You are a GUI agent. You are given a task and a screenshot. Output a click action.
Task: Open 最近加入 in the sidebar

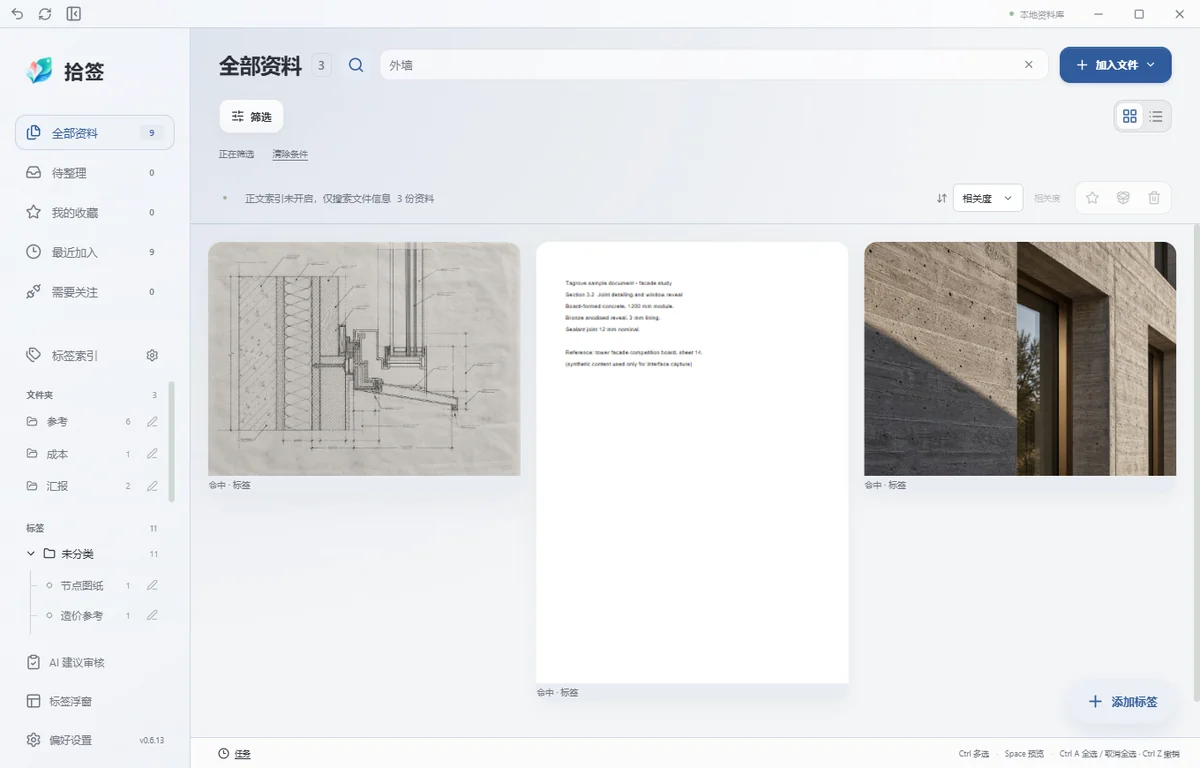95,252
